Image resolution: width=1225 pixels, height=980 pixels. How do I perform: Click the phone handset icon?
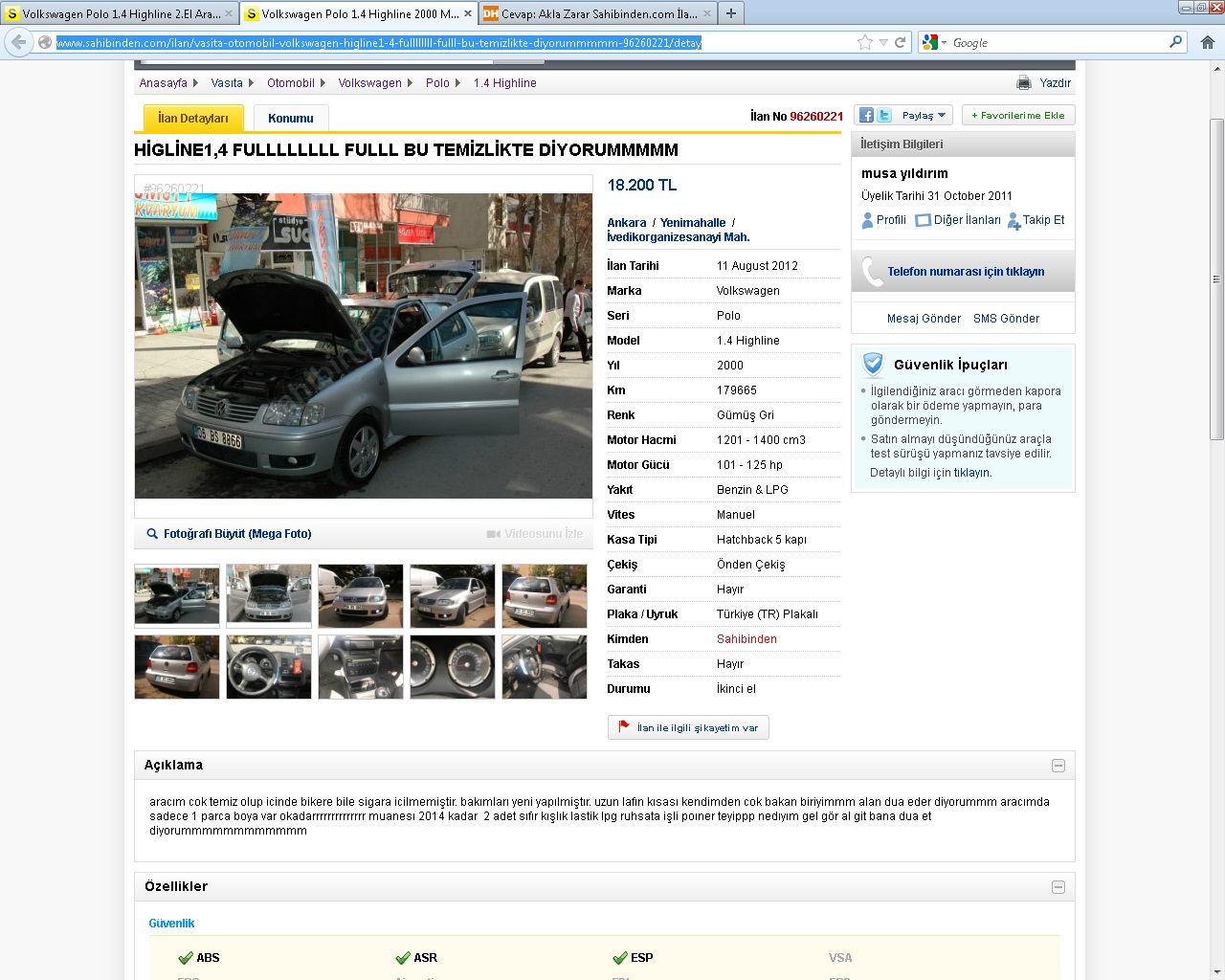coord(872,272)
